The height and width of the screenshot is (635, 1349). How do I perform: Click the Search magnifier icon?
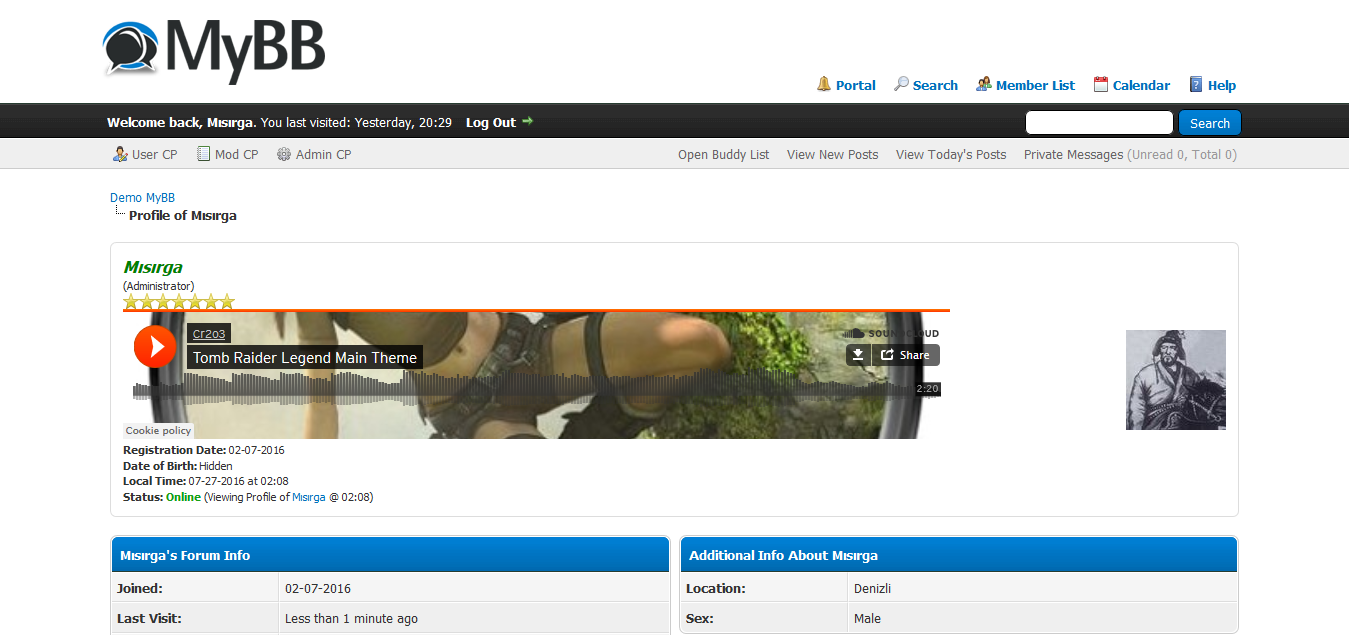tap(902, 85)
